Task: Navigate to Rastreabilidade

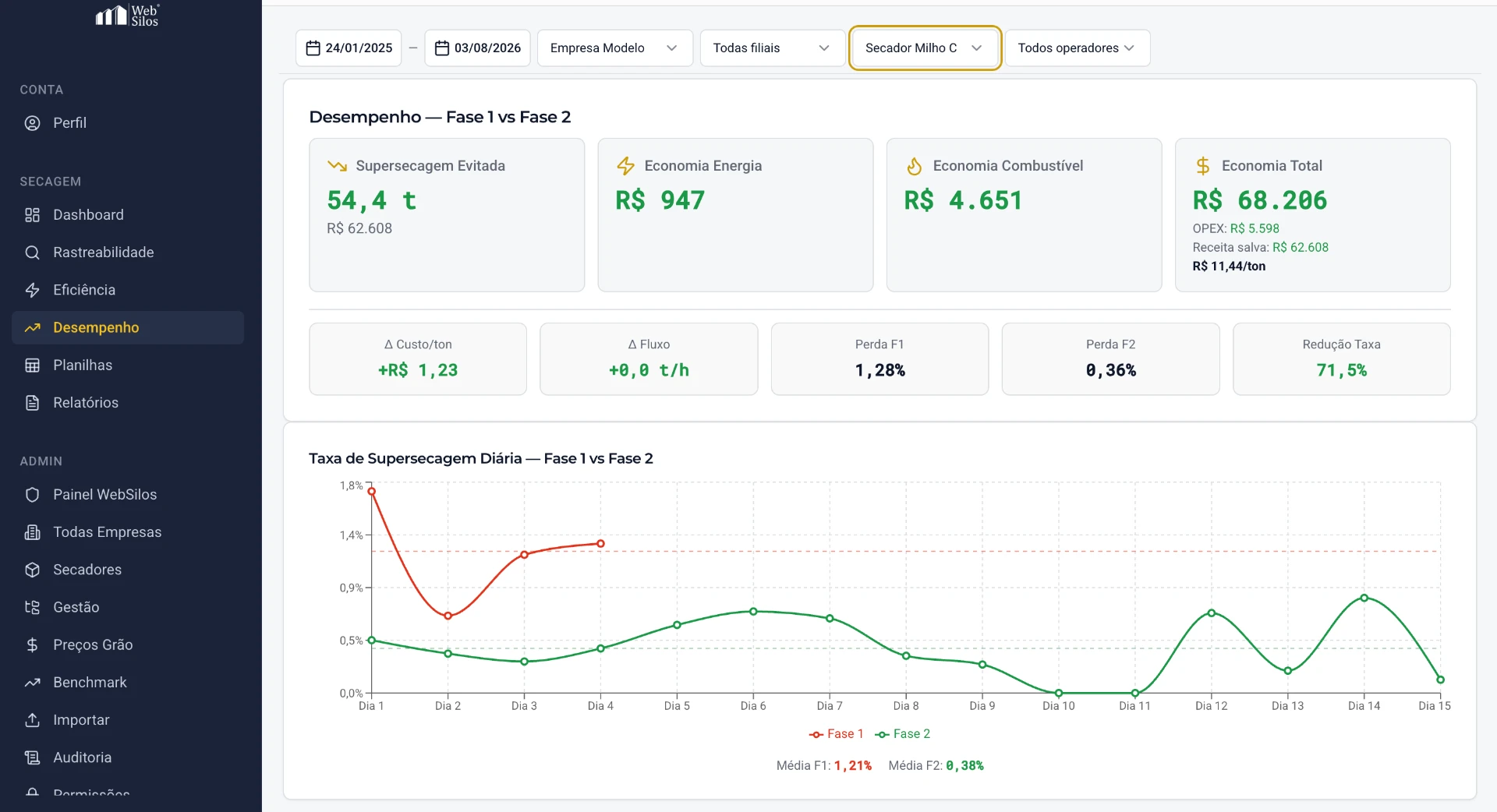Action: 128,252
